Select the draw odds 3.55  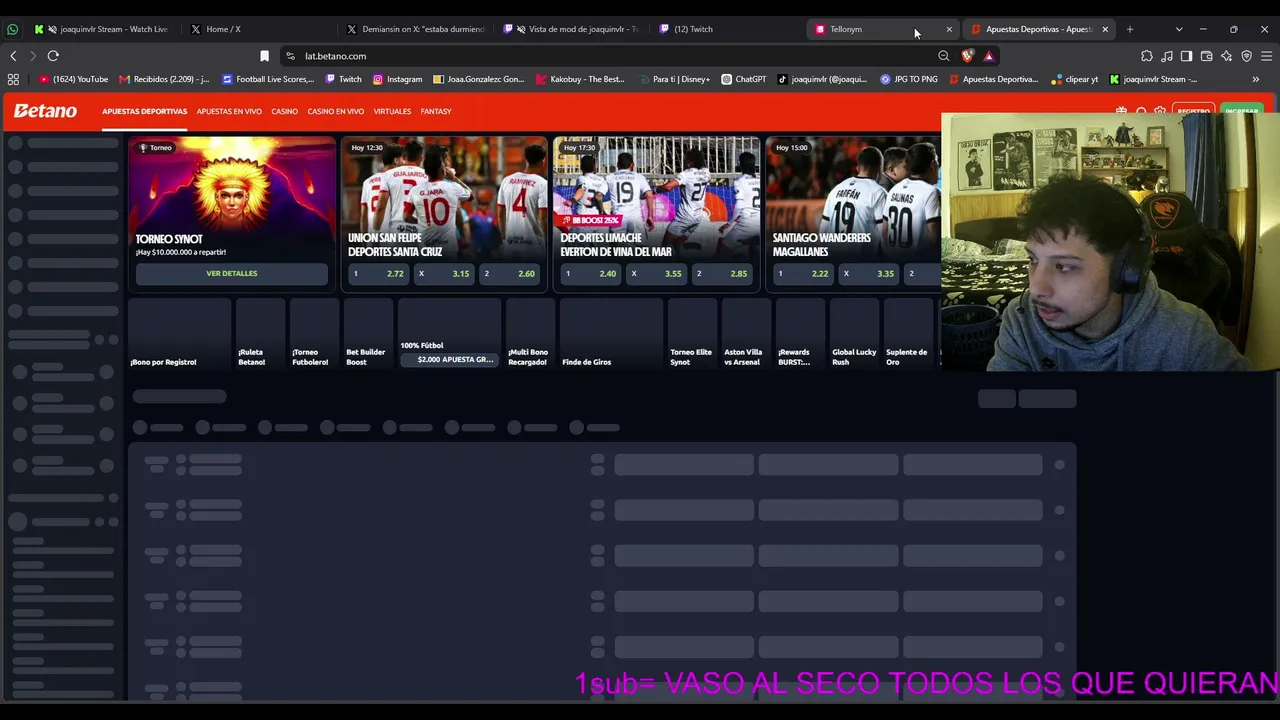[x=657, y=273]
